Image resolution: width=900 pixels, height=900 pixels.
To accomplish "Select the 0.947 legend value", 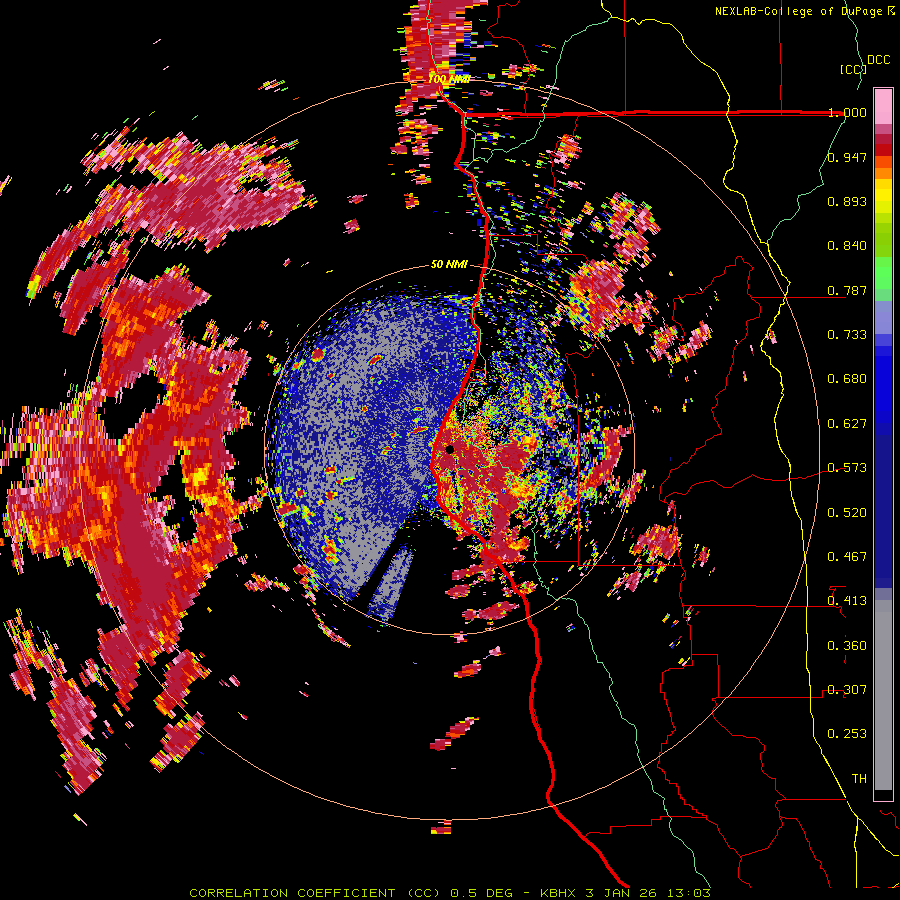I will click(847, 157).
